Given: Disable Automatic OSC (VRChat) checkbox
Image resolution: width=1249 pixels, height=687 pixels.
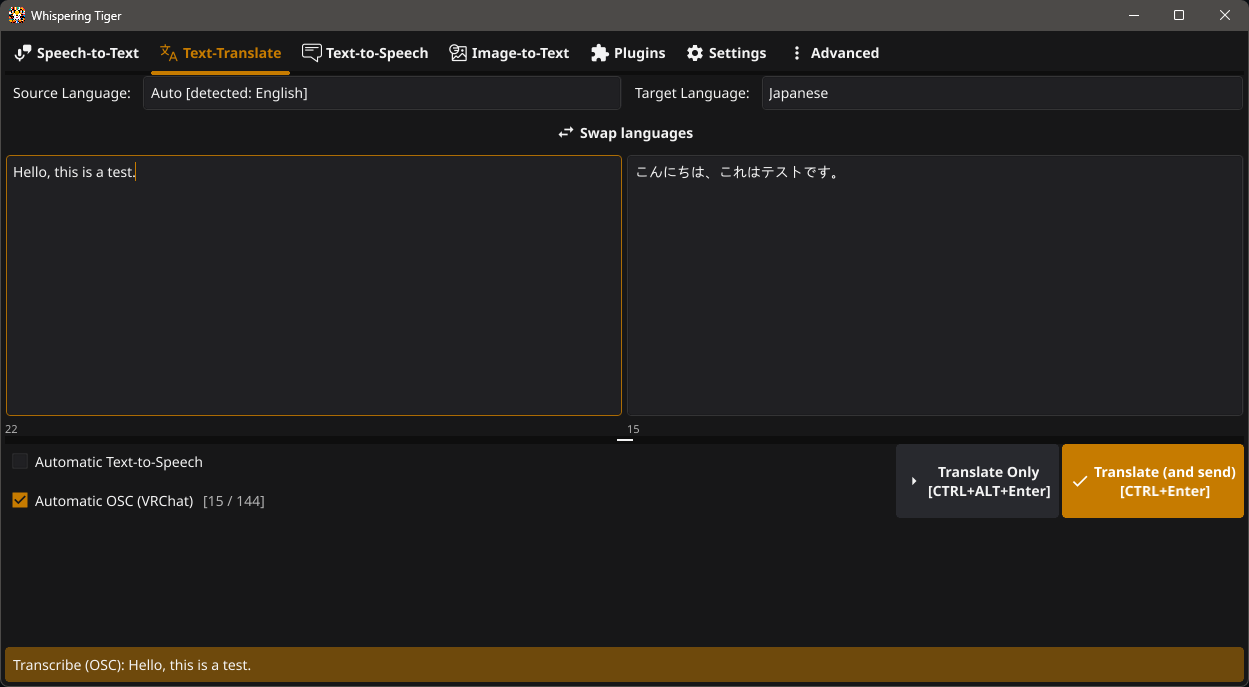Looking at the screenshot, I should coord(20,501).
